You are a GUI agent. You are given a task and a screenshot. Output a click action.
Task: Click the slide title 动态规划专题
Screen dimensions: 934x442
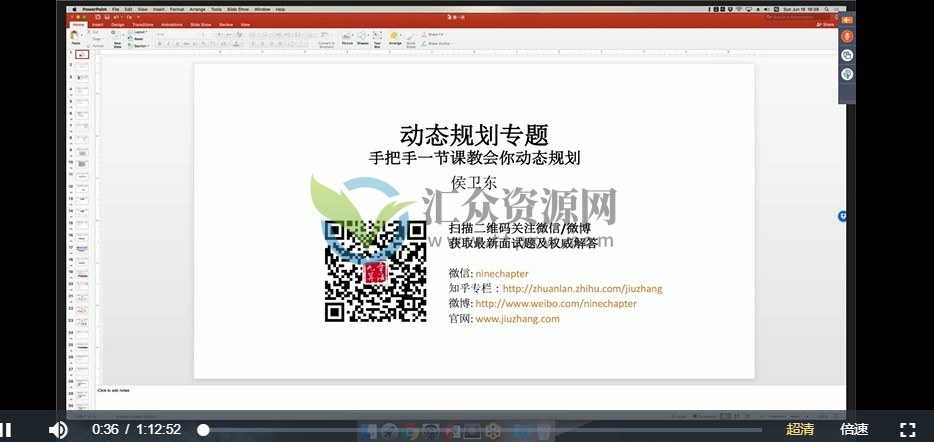click(474, 135)
